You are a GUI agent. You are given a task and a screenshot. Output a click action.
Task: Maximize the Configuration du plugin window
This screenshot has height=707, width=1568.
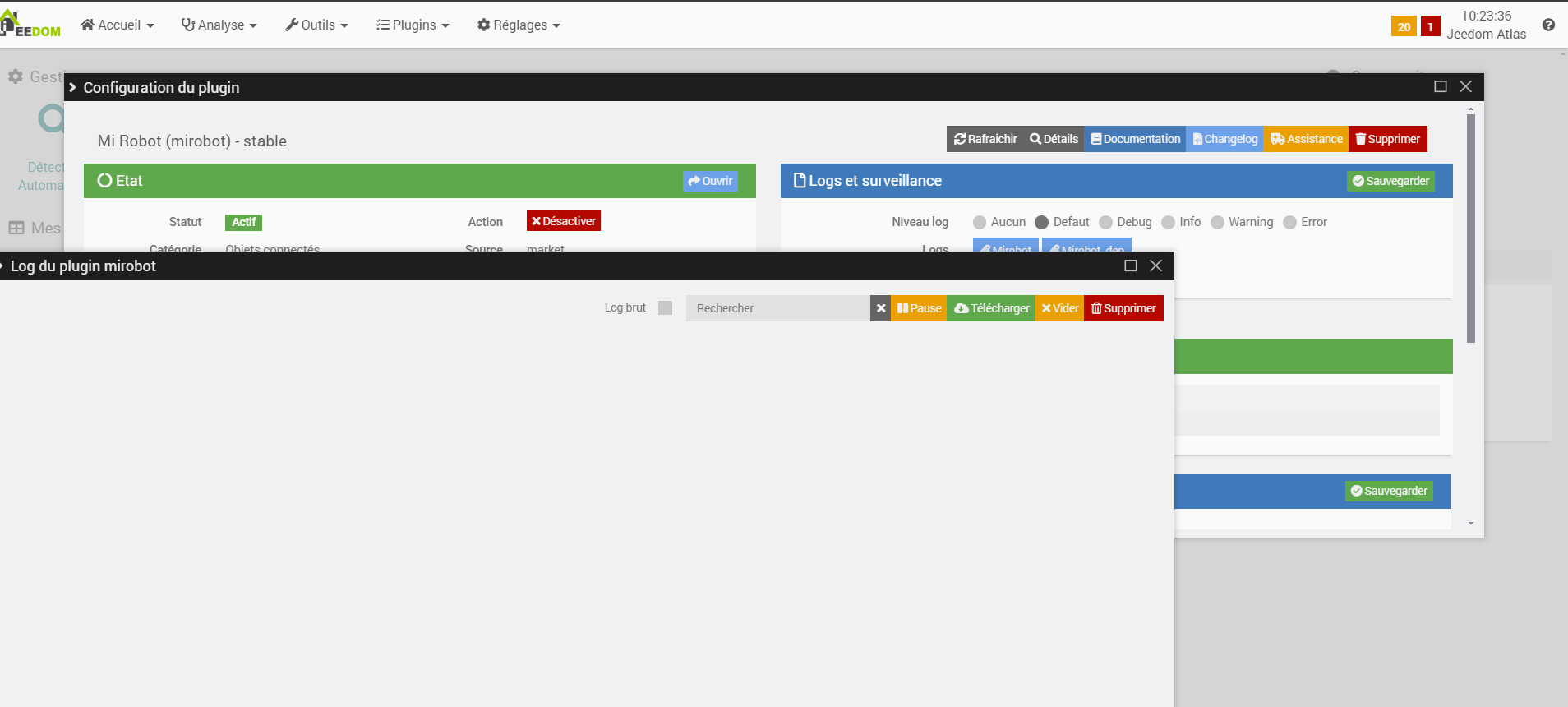pyautogui.click(x=1441, y=86)
